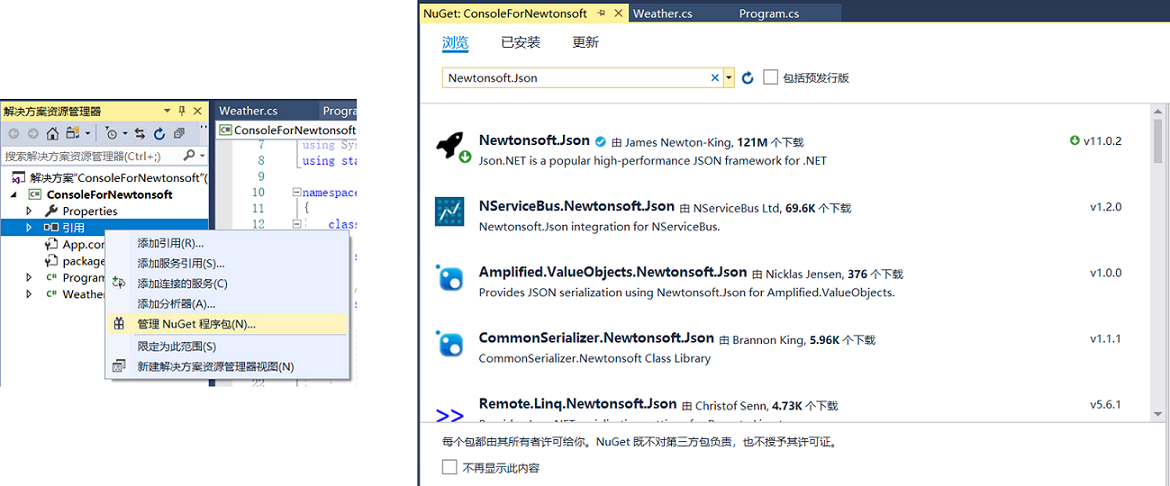This screenshot has height=486, width=1170.
Task: Open the NuGet search box dropdown arrow
Action: (729, 78)
